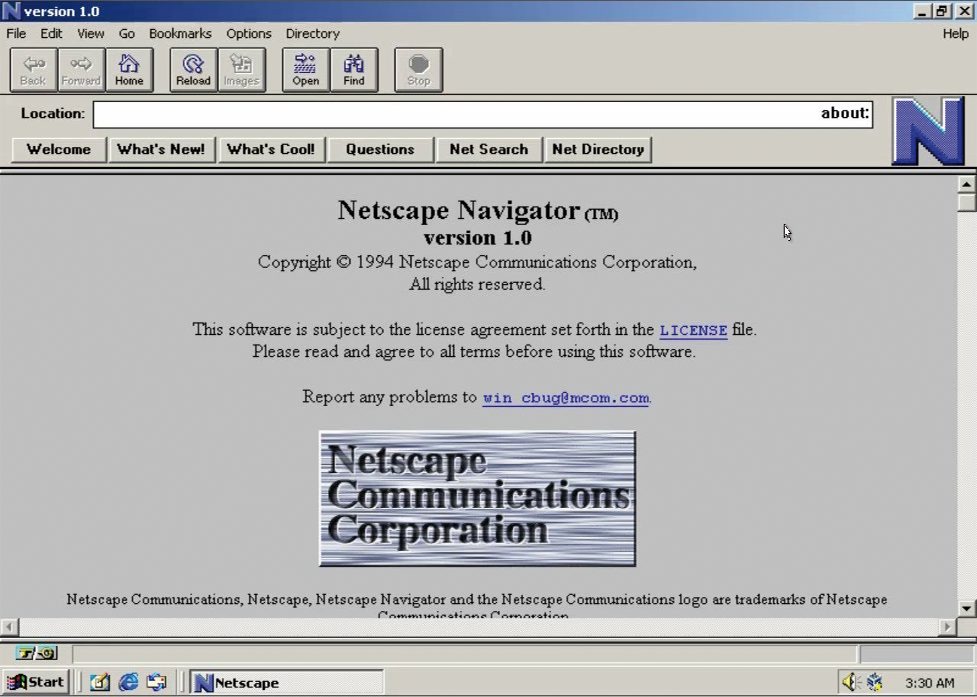Image resolution: width=977 pixels, height=697 pixels.
Task: Close the Netscape window
Action: coord(963,11)
